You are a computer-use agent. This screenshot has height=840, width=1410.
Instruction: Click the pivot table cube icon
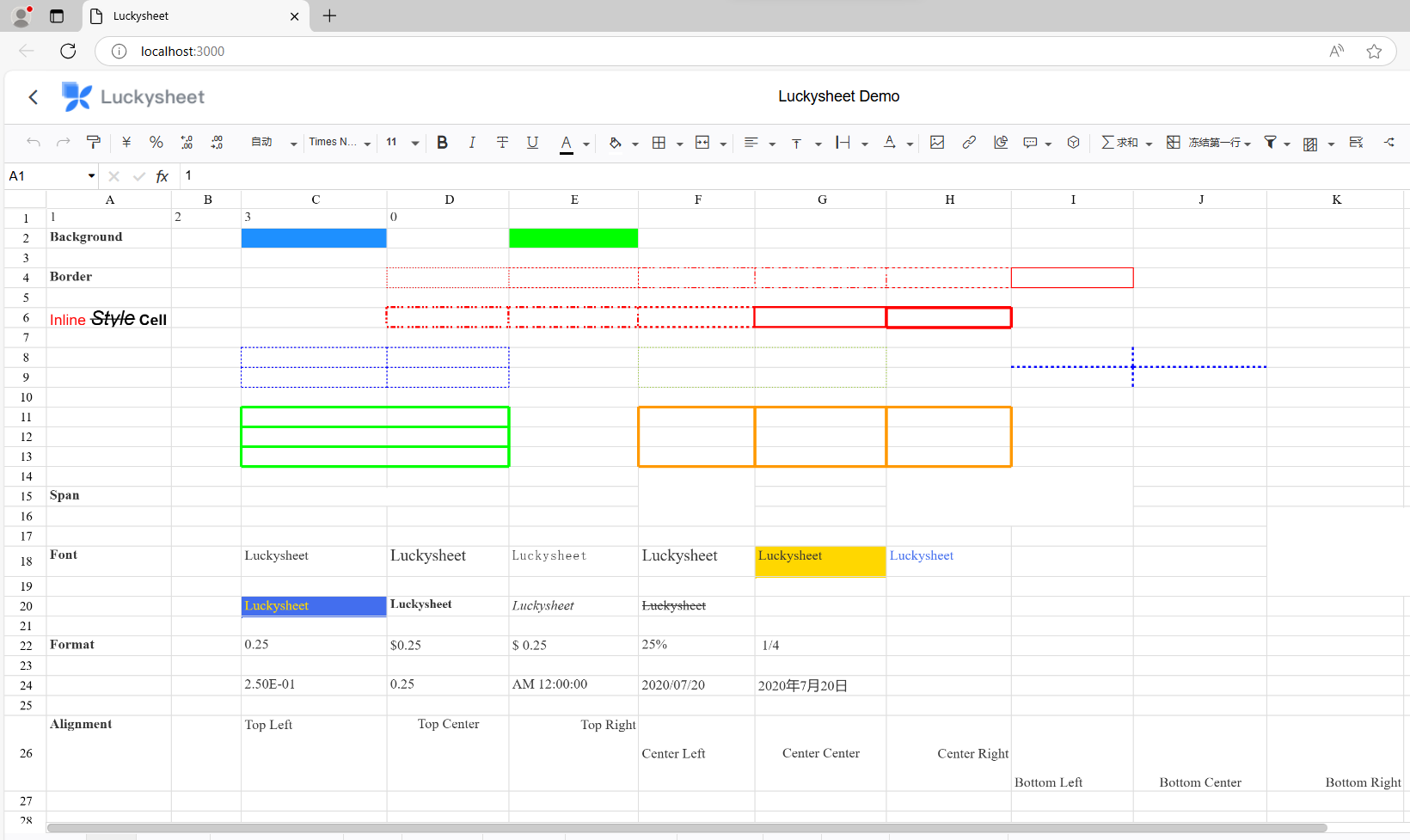1073,143
